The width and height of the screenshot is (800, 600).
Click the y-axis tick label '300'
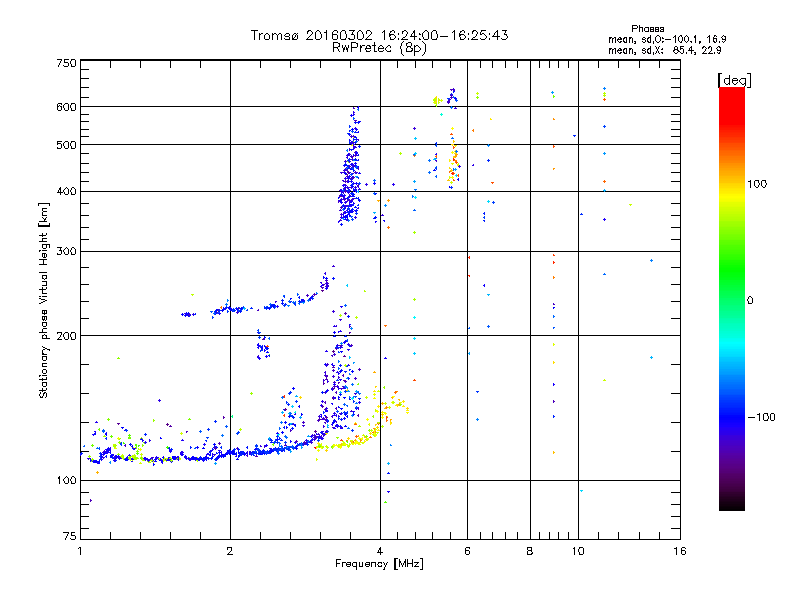66,251
